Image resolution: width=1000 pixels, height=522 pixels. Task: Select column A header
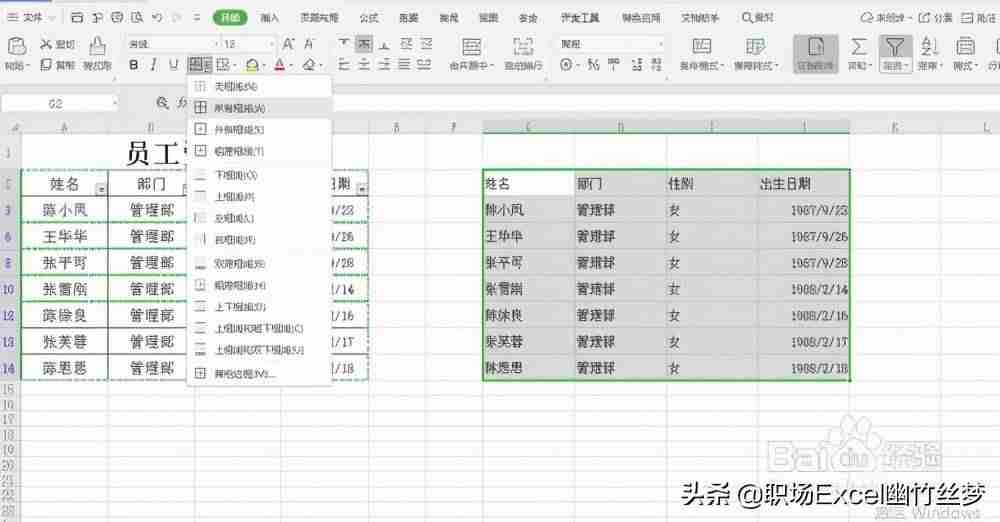point(64,127)
